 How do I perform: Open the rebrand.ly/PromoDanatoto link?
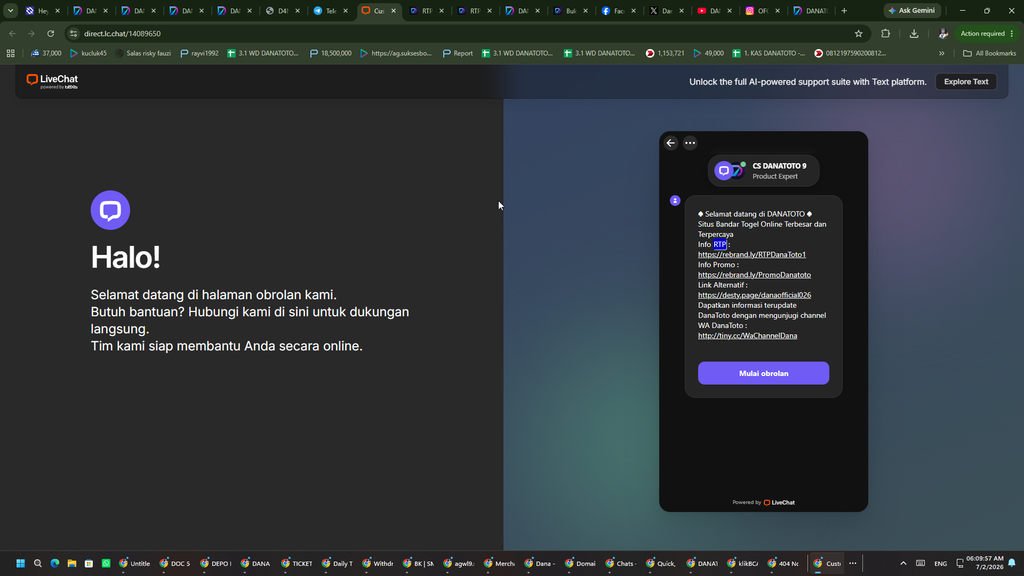pyautogui.click(x=754, y=275)
